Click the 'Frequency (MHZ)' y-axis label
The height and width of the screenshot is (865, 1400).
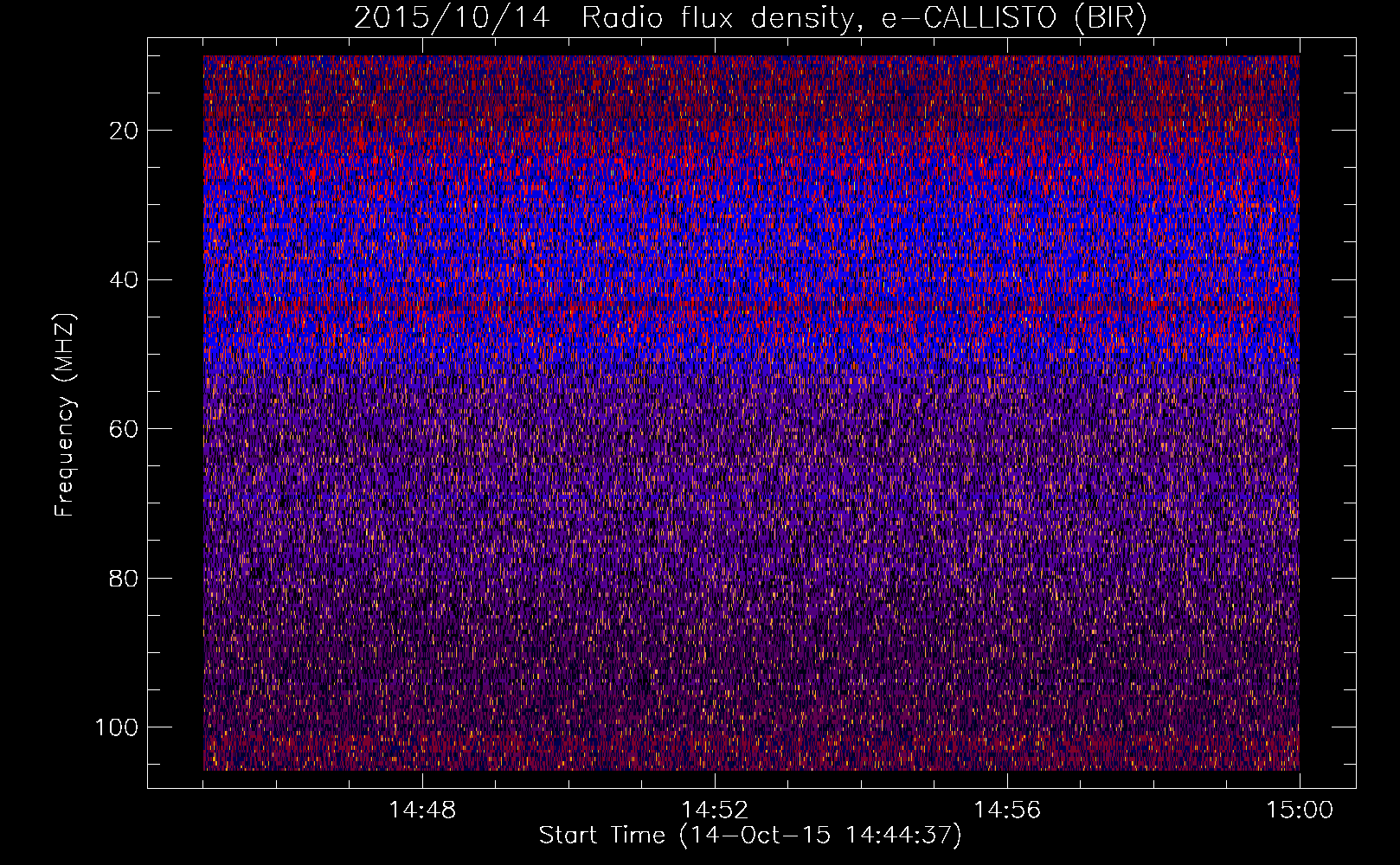[x=66, y=414]
